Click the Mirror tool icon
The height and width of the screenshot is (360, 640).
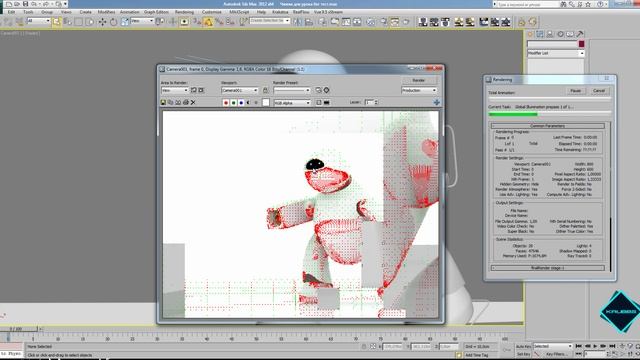tap(298, 22)
